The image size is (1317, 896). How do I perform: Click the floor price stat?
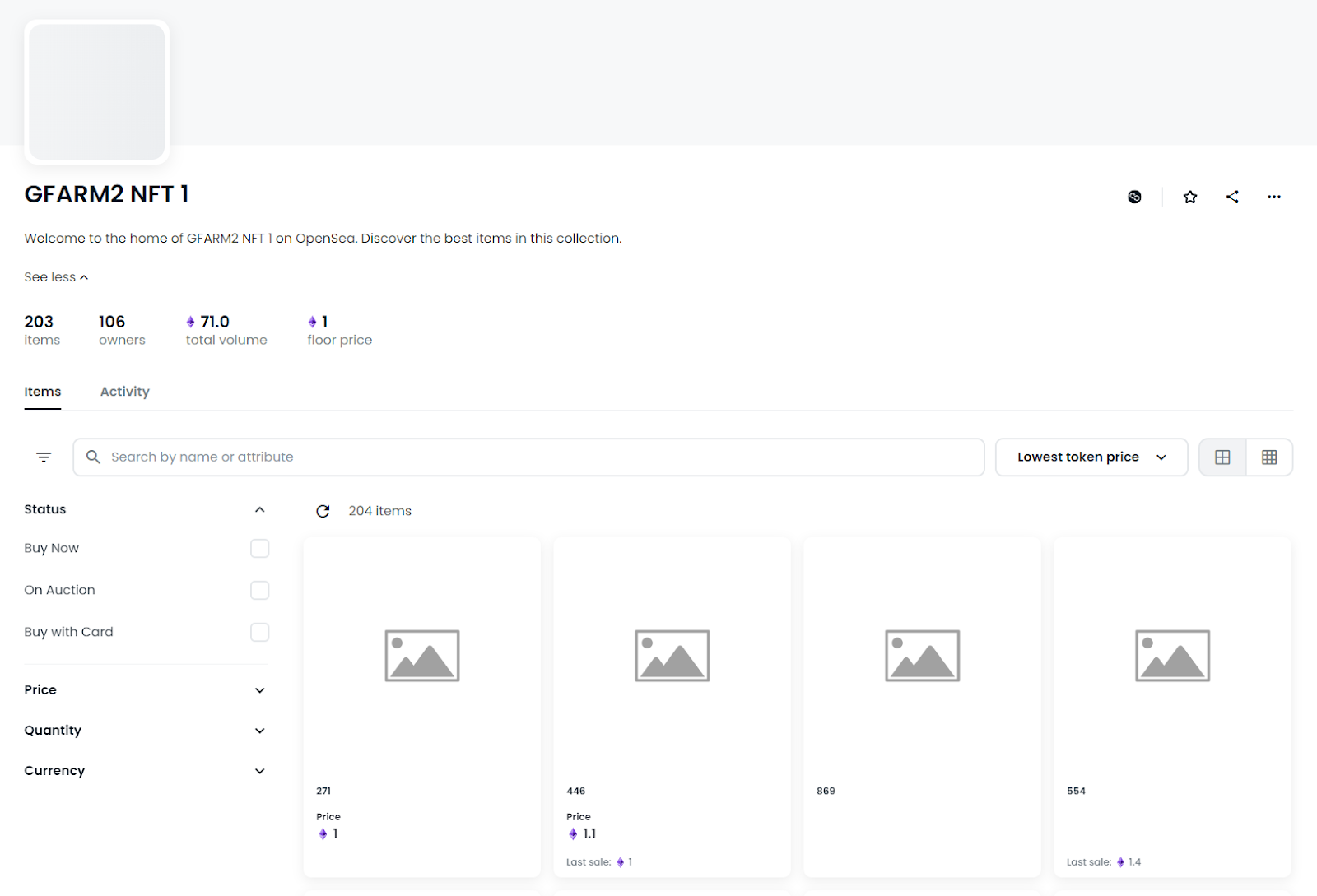click(x=340, y=330)
